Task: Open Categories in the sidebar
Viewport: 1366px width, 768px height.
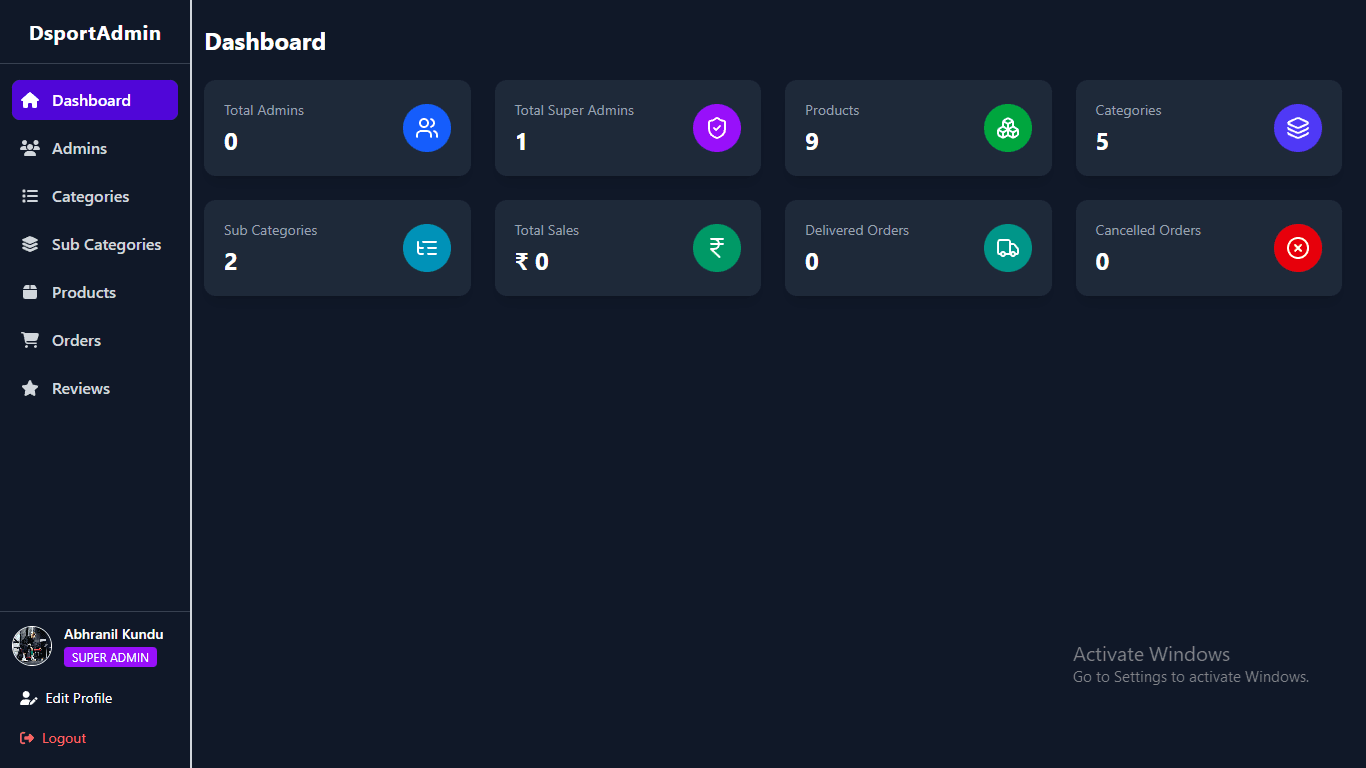Action: point(95,196)
